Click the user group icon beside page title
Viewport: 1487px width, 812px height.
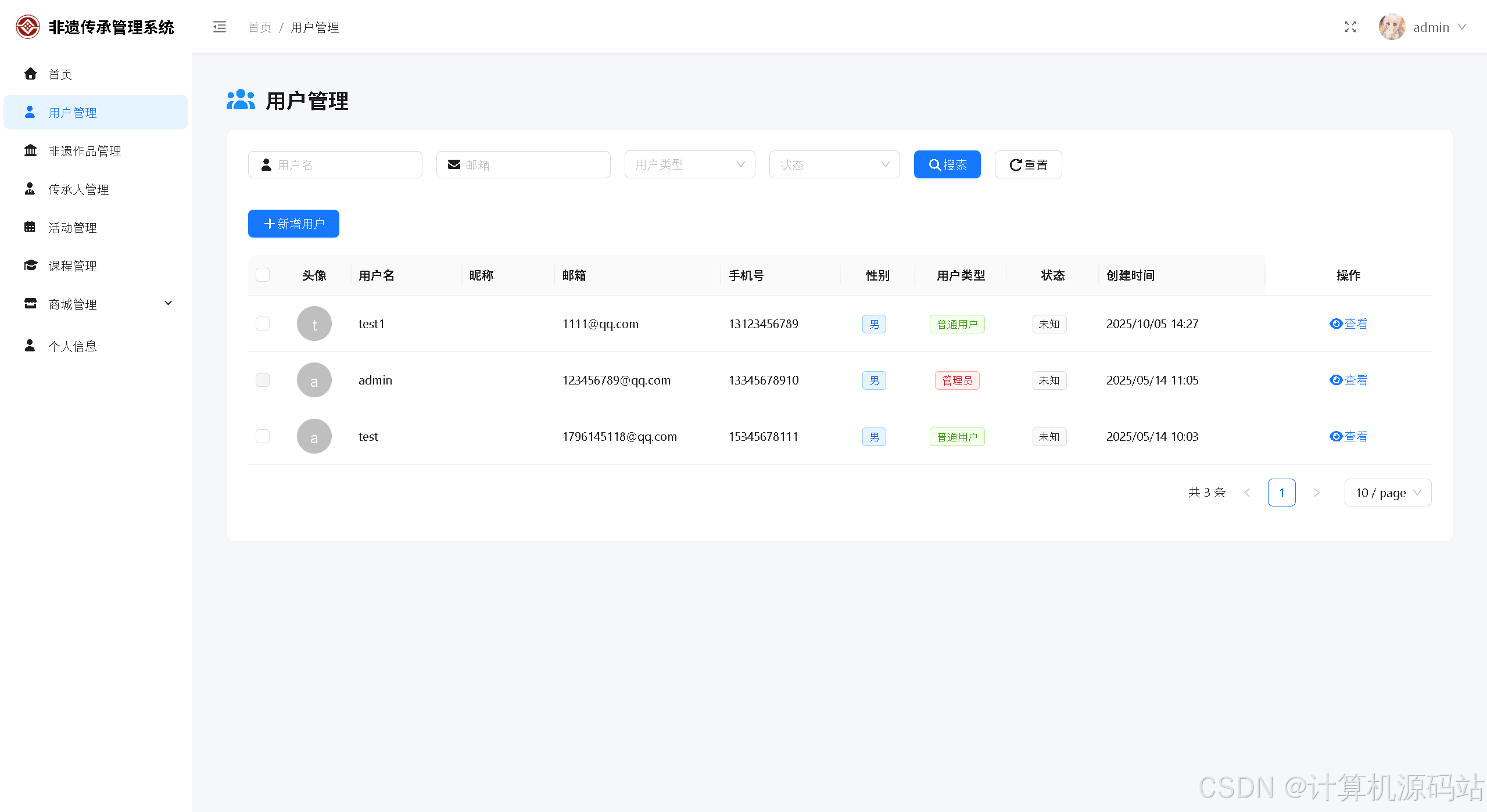click(241, 100)
